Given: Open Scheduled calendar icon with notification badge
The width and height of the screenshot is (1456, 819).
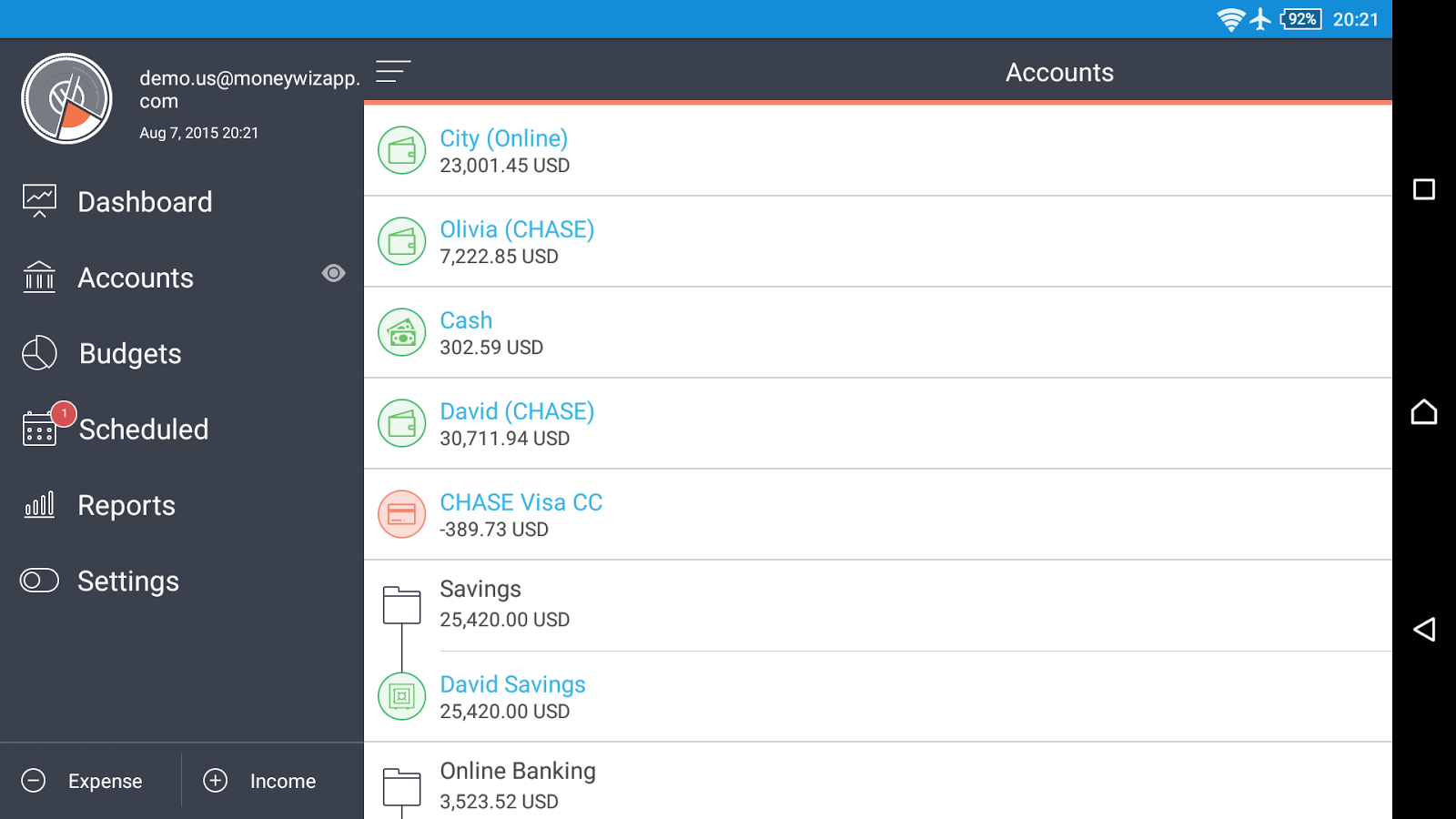Looking at the screenshot, I should pos(40,429).
